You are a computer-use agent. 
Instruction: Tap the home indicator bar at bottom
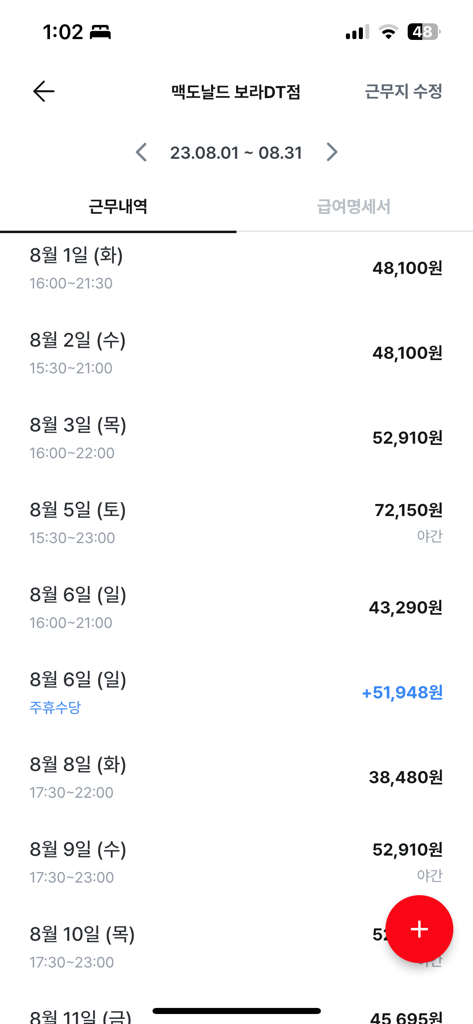tap(236, 1010)
